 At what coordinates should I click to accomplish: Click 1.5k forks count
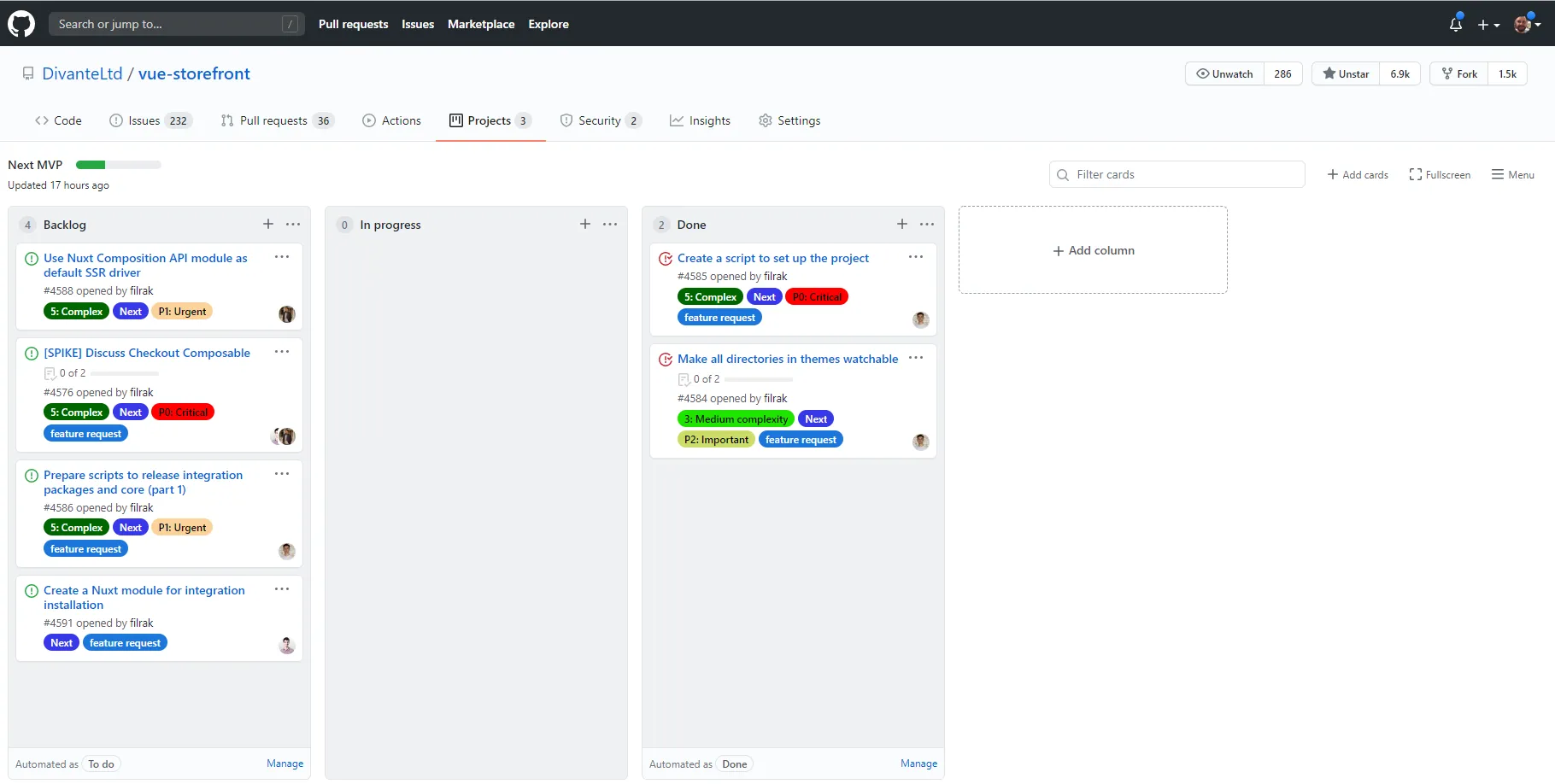click(x=1507, y=73)
